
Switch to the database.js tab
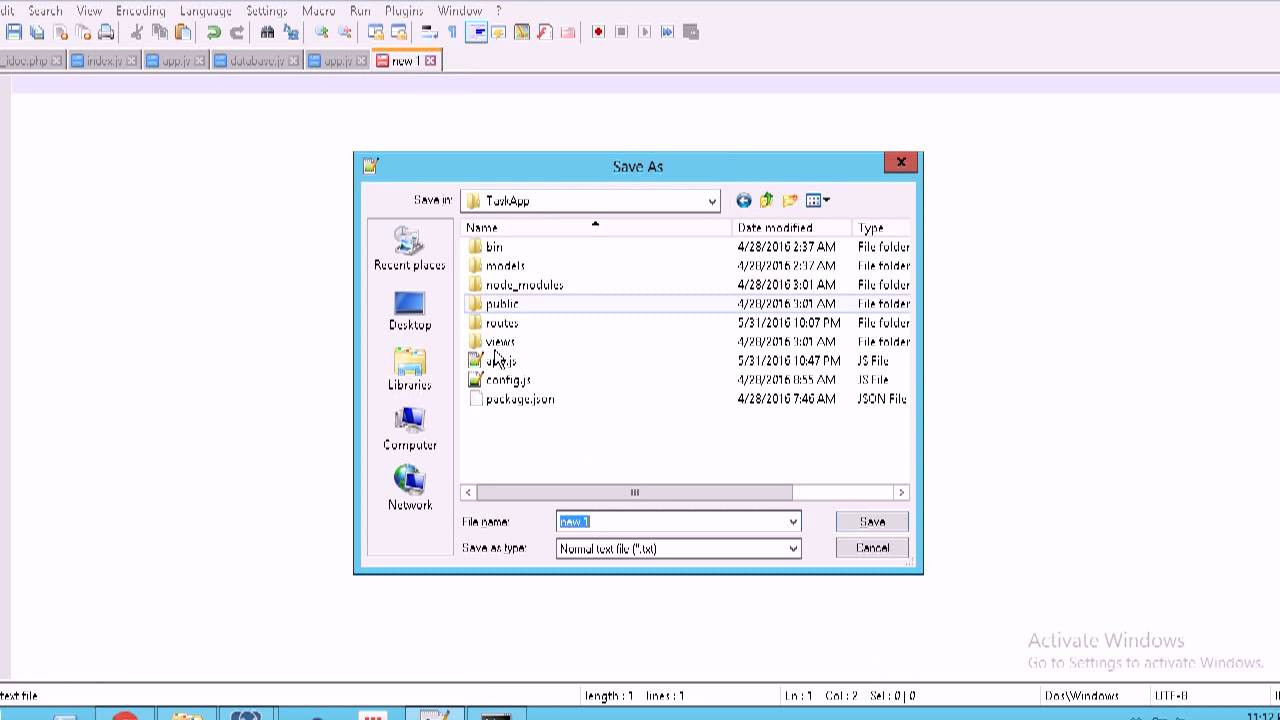point(257,61)
